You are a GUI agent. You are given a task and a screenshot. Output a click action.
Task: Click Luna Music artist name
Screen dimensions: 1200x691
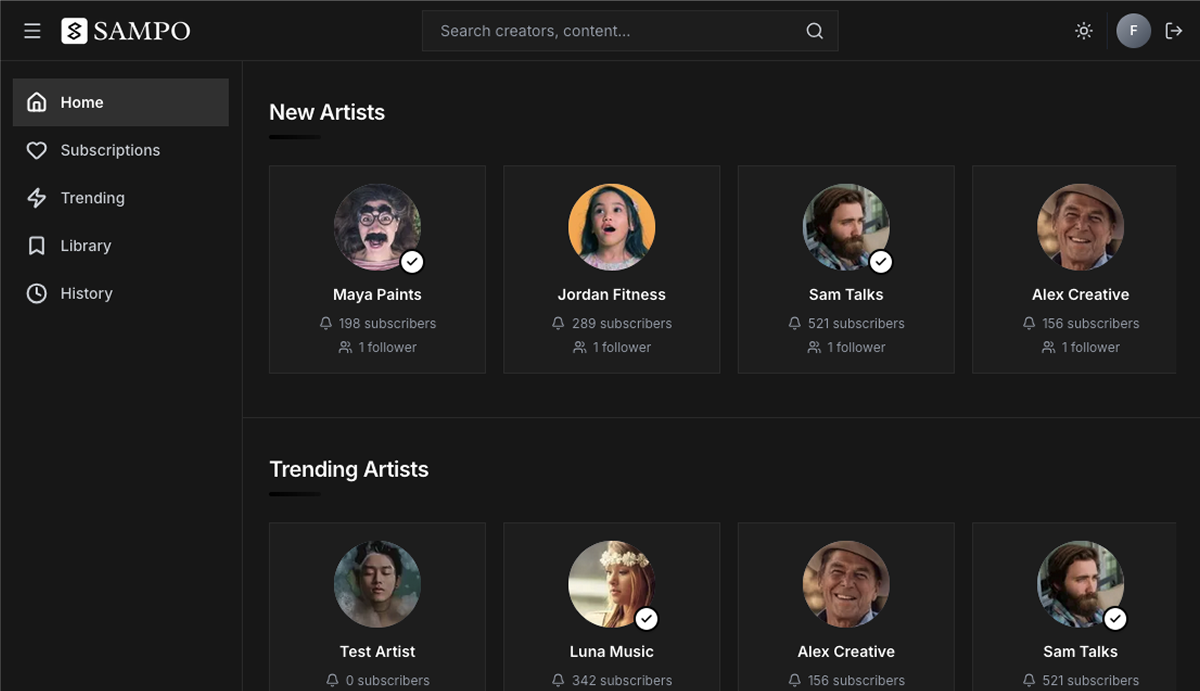point(611,652)
